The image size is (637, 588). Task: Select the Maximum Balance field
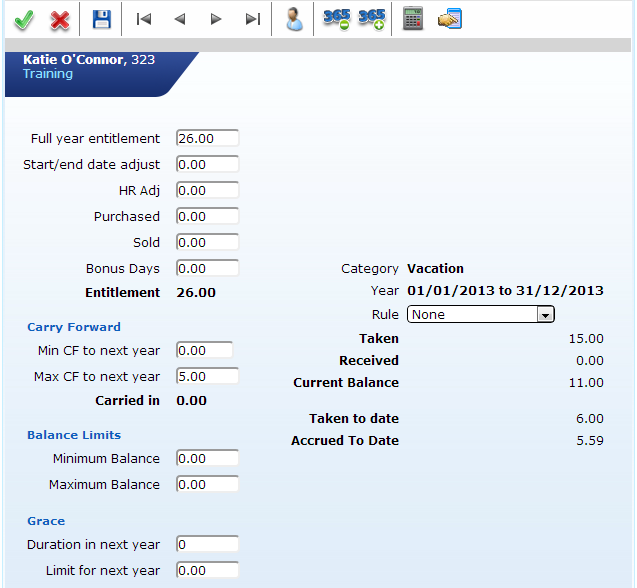click(207, 484)
